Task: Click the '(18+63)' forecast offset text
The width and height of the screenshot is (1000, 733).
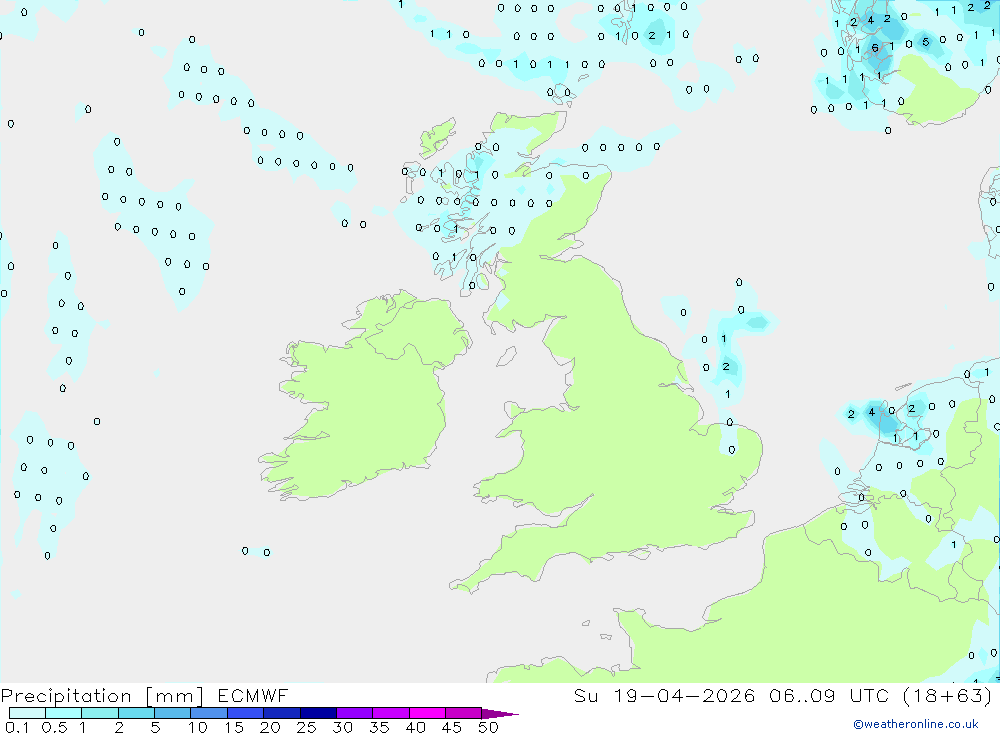Action: 947,695
